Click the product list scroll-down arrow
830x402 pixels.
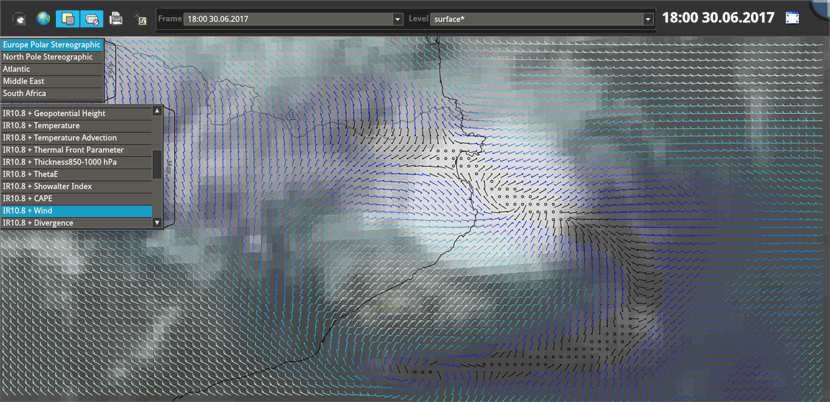pyautogui.click(x=157, y=223)
